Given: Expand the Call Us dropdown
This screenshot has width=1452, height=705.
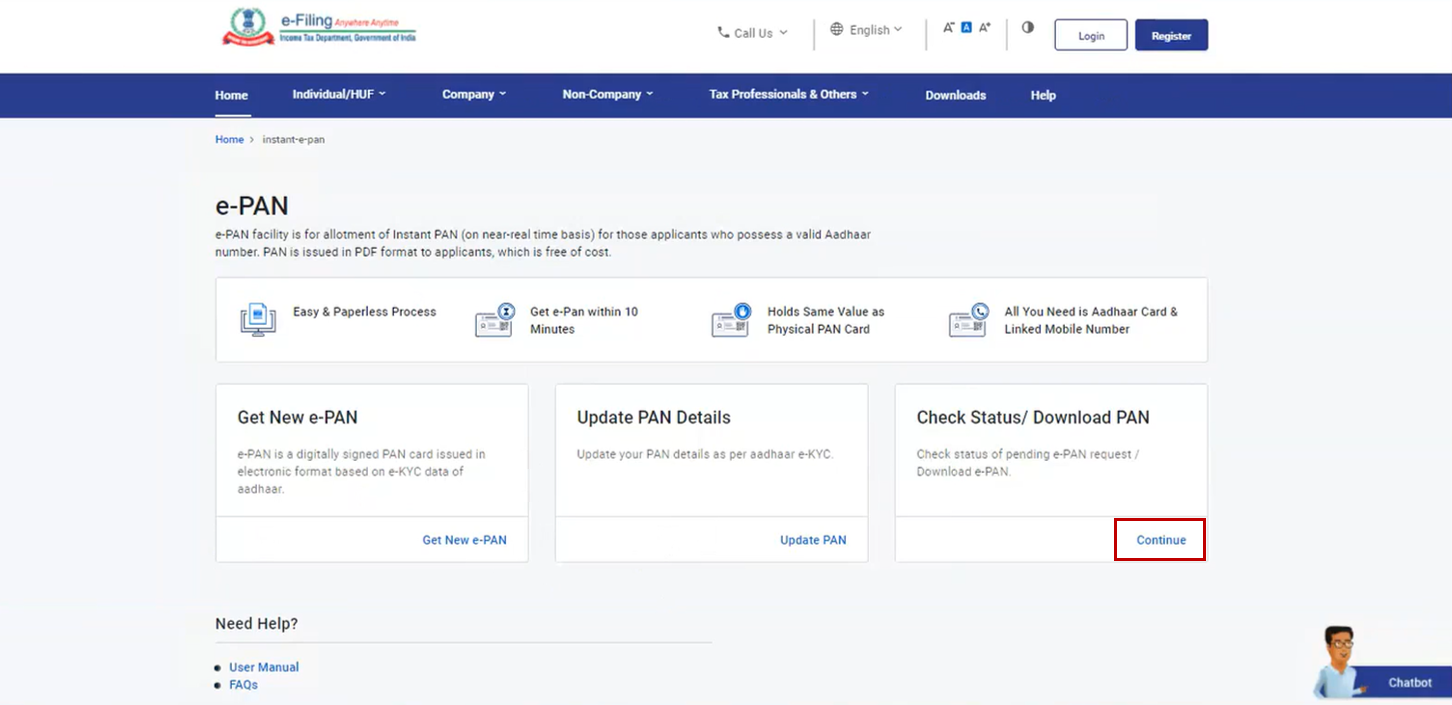Looking at the screenshot, I should click(752, 33).
